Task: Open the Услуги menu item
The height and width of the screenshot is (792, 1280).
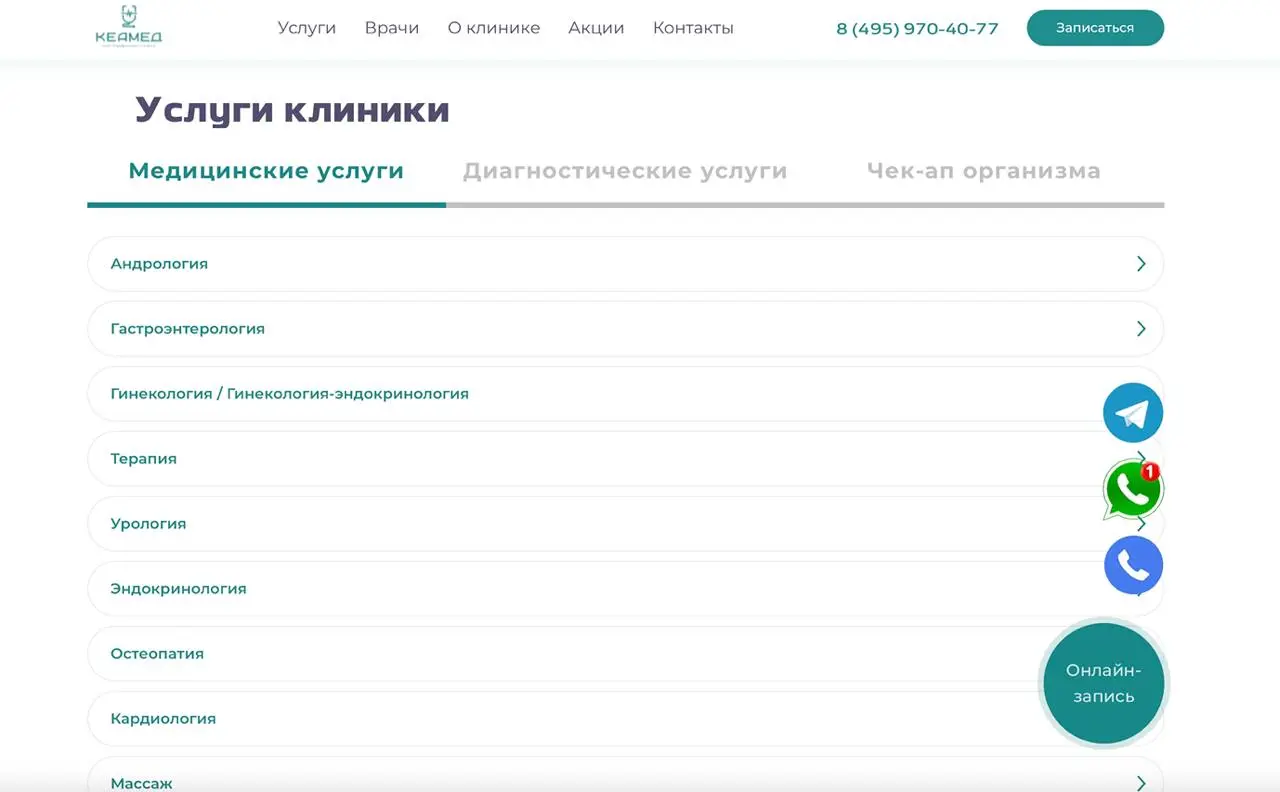Action: coord(307,28)
